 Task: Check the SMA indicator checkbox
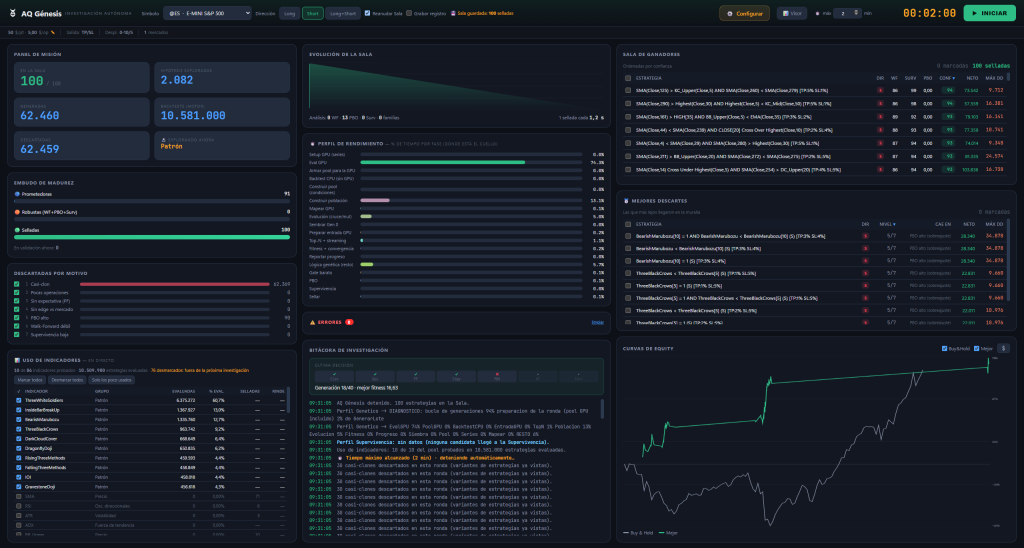coord(18,496)
